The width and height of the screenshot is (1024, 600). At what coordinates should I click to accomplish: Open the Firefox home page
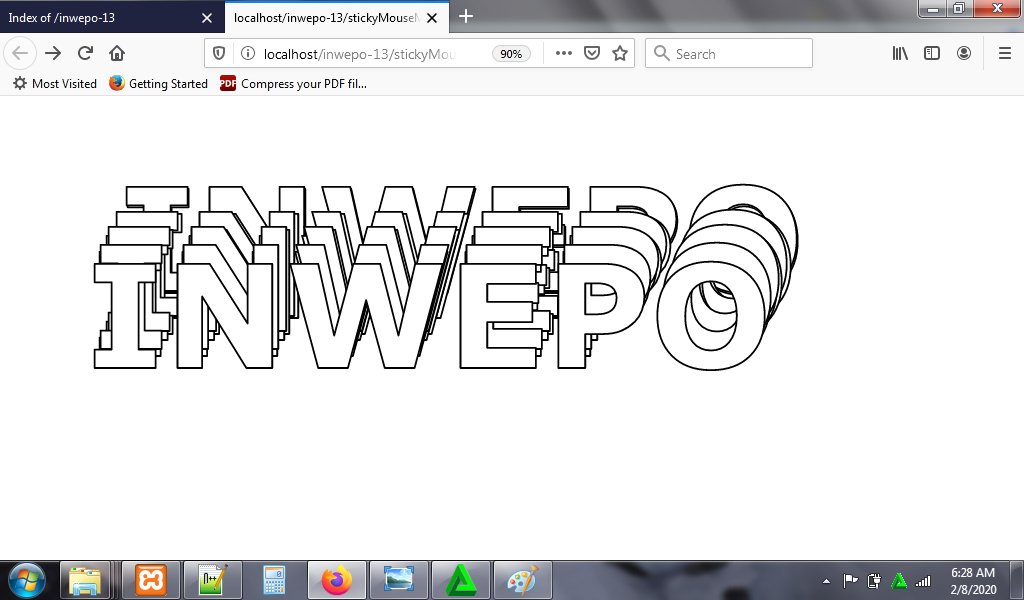coord(117,53)
